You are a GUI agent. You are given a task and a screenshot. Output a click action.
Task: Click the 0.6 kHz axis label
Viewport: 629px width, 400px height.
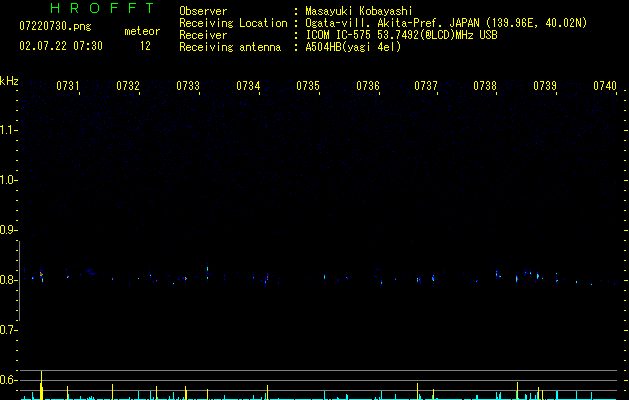pyautogui.click(x=8, y=380)
